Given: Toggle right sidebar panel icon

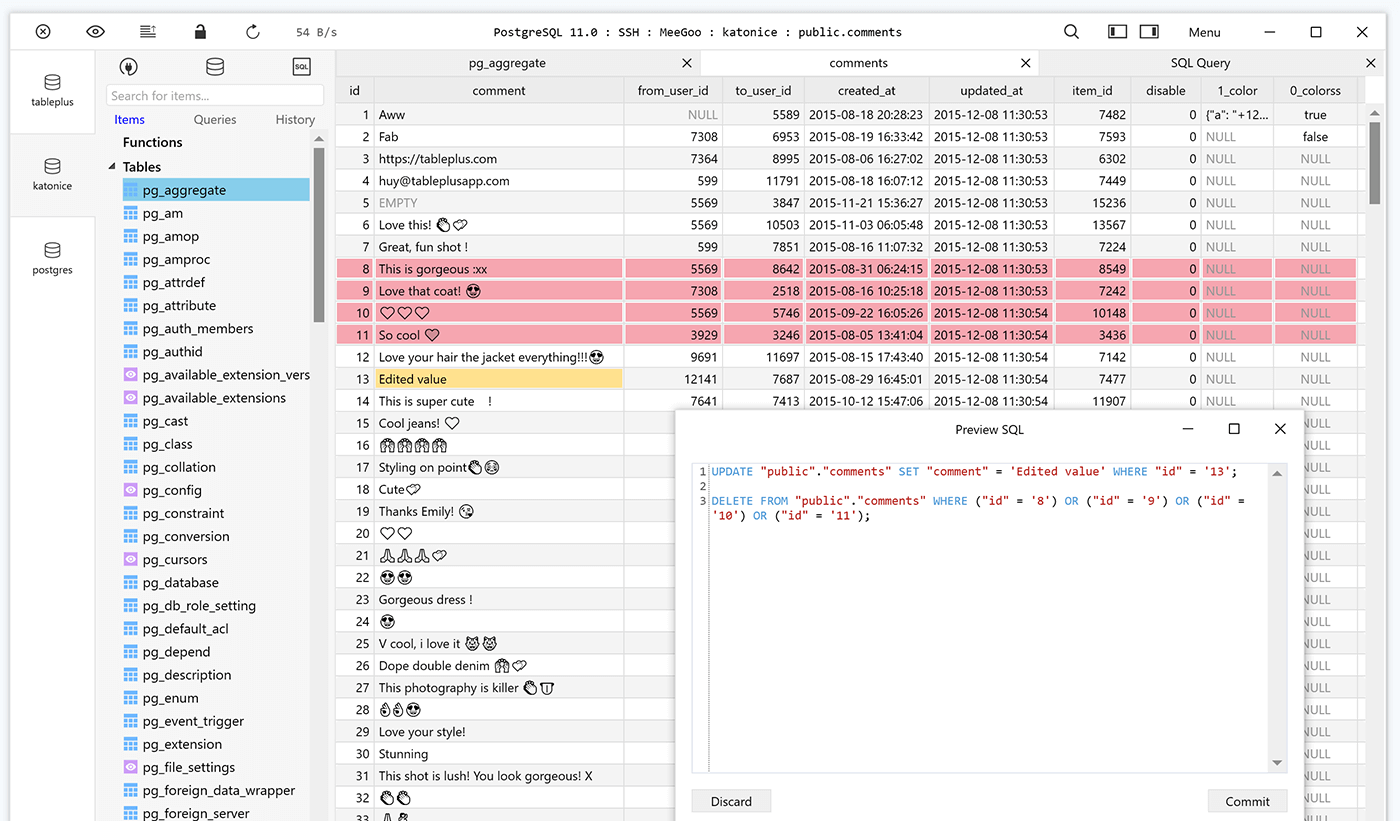Looking at the screenshot, I should pyautogui.click(x=1149, y=32).
